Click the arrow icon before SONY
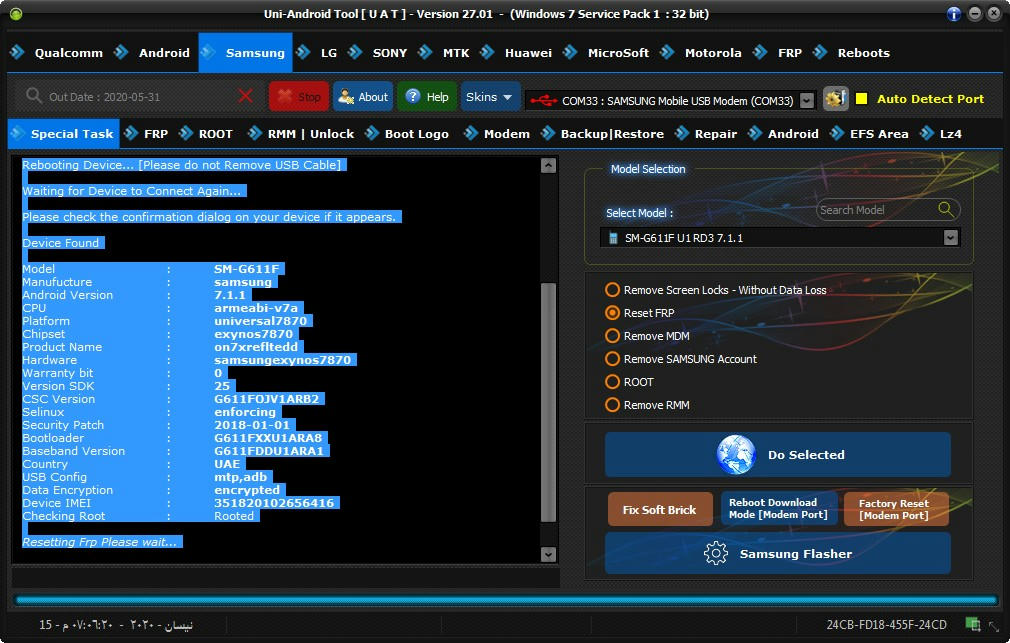The height and width of the screenshot is (643, 1010). [x=355, y=52]
